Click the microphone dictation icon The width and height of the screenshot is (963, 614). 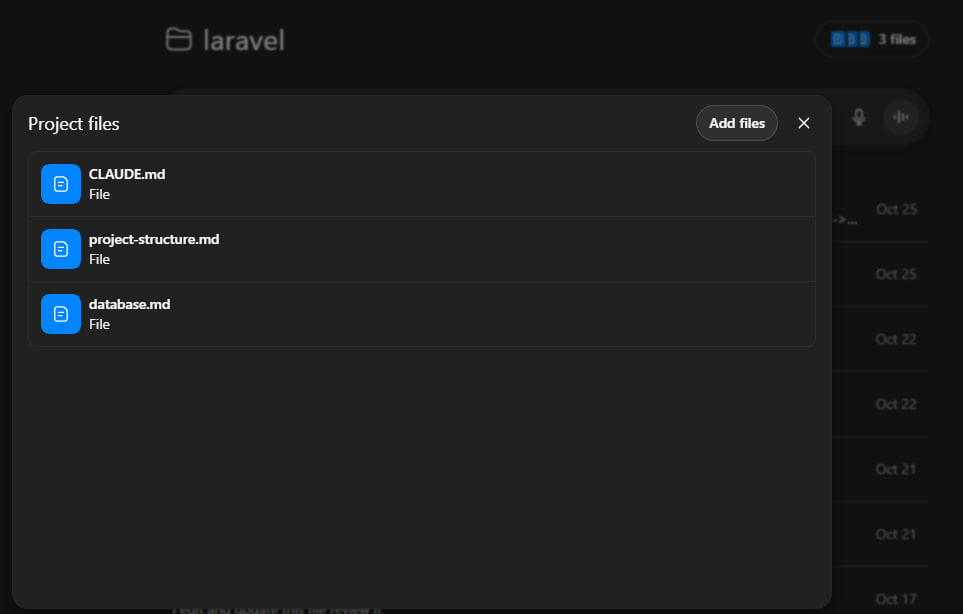point(858,118)
